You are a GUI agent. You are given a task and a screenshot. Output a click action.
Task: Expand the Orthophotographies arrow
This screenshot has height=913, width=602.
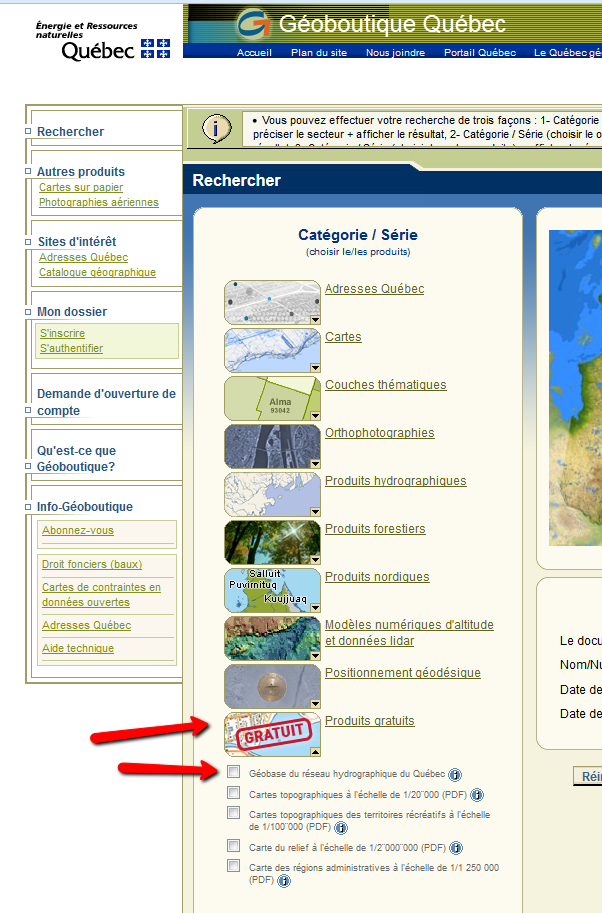[315, 463]
